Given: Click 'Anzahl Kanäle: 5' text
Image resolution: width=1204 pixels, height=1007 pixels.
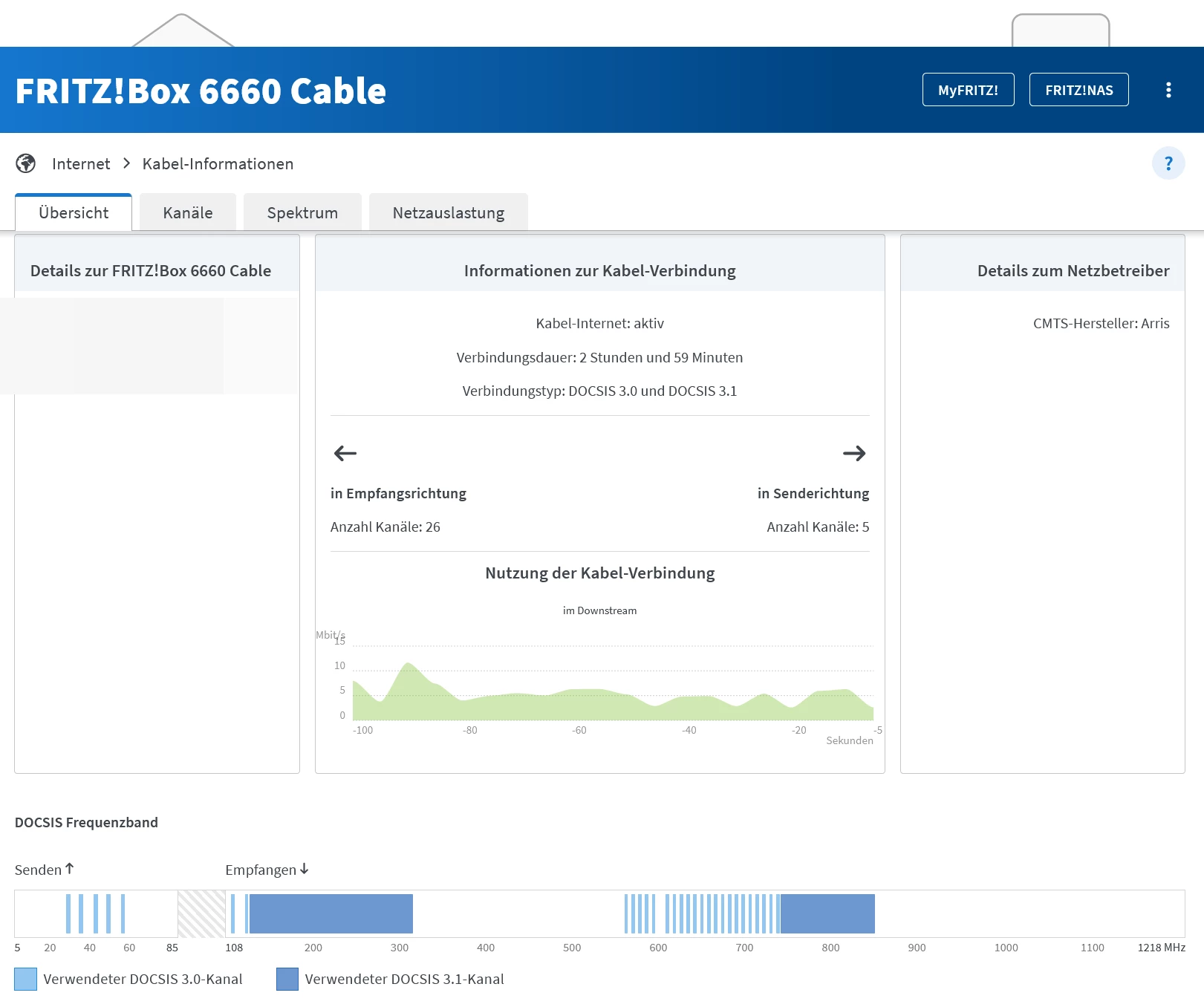Looking at the screenshot, I should [x=818, y=527].
